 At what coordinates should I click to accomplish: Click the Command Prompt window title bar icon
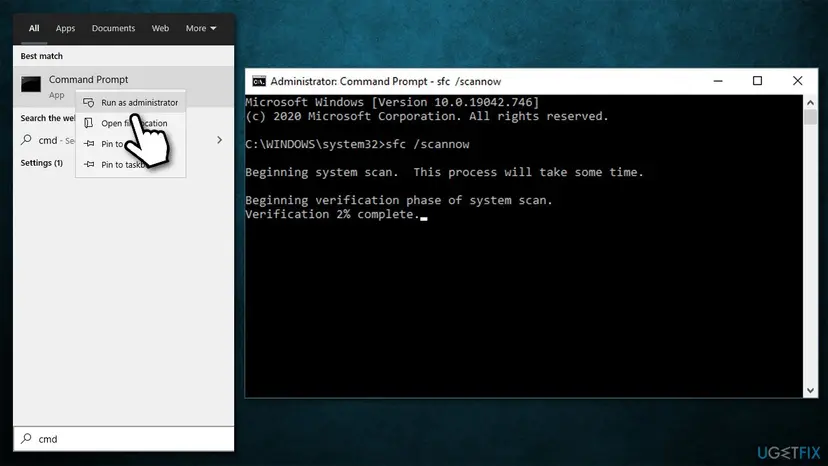(259, 81)
